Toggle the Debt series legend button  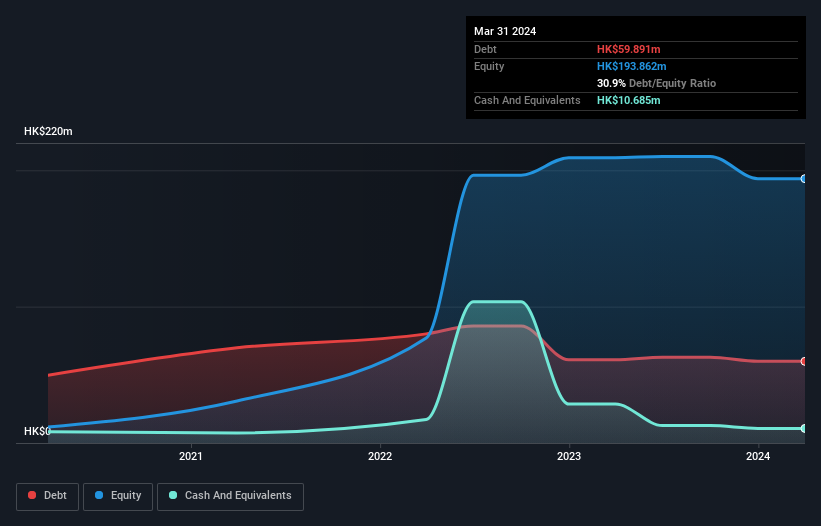[48, 496]
